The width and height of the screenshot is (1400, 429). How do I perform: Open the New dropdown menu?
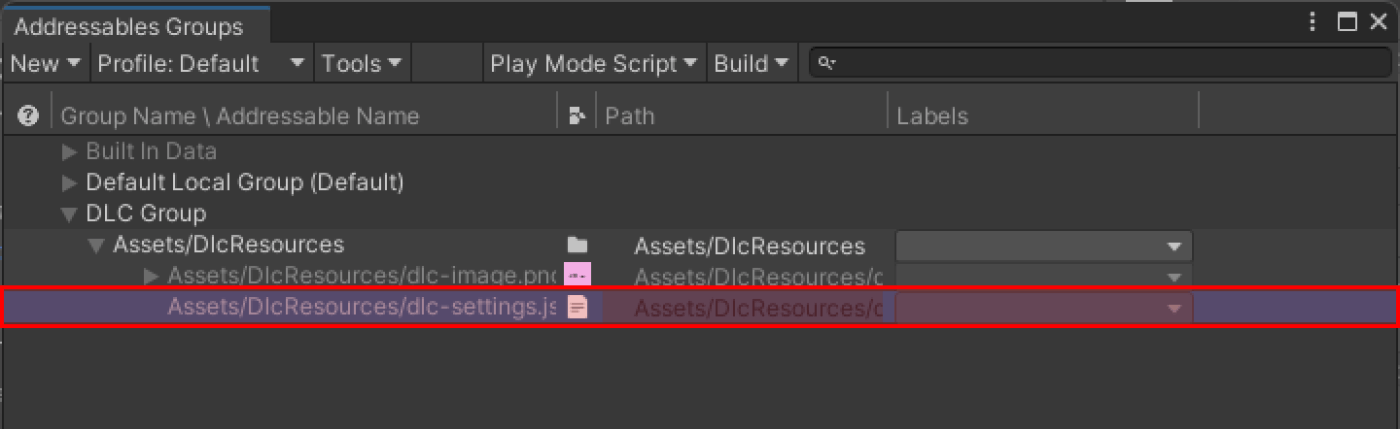[x=45, y=64]
